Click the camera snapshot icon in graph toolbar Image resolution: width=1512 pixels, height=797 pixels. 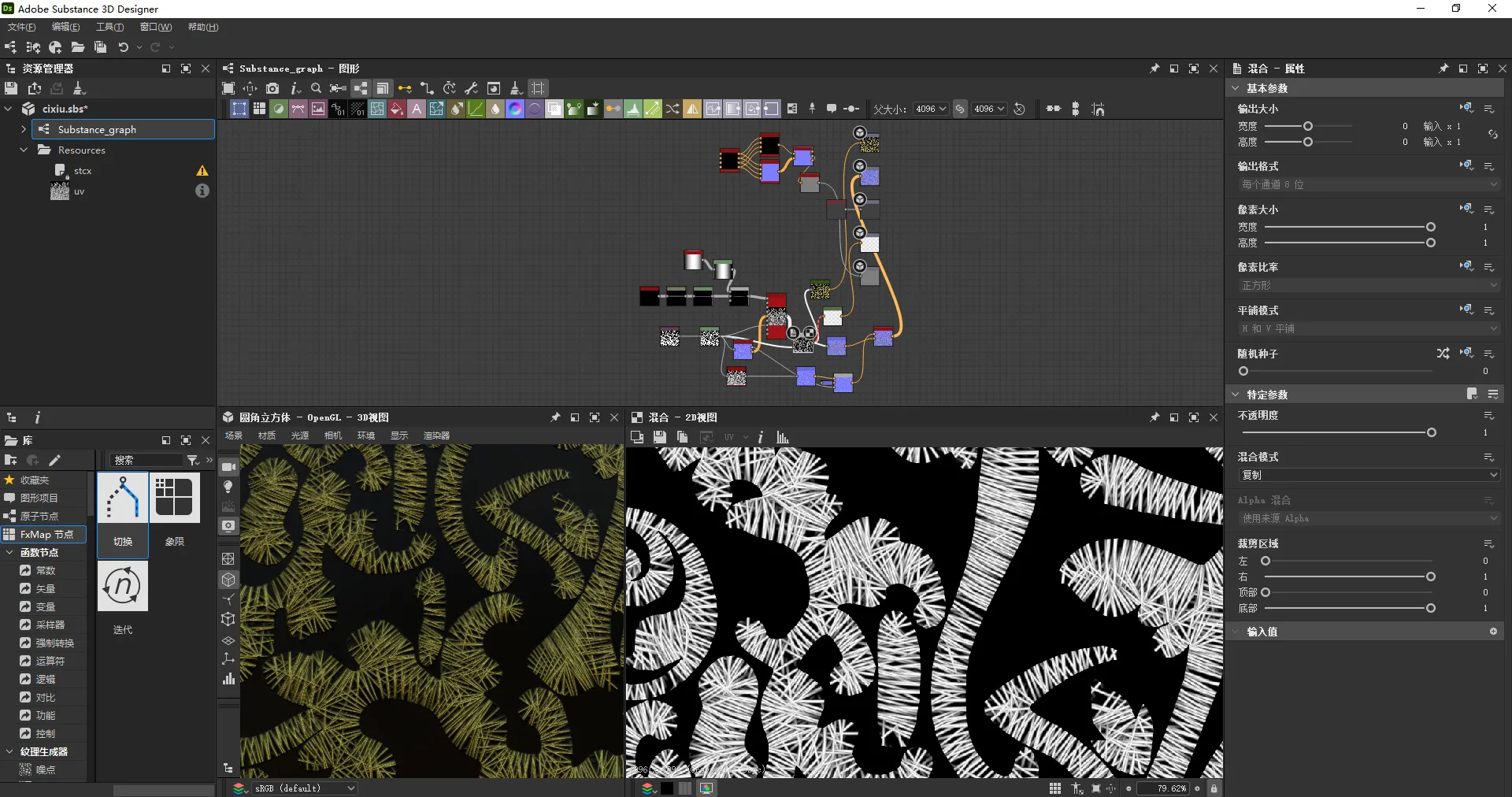tap(272, 88)
